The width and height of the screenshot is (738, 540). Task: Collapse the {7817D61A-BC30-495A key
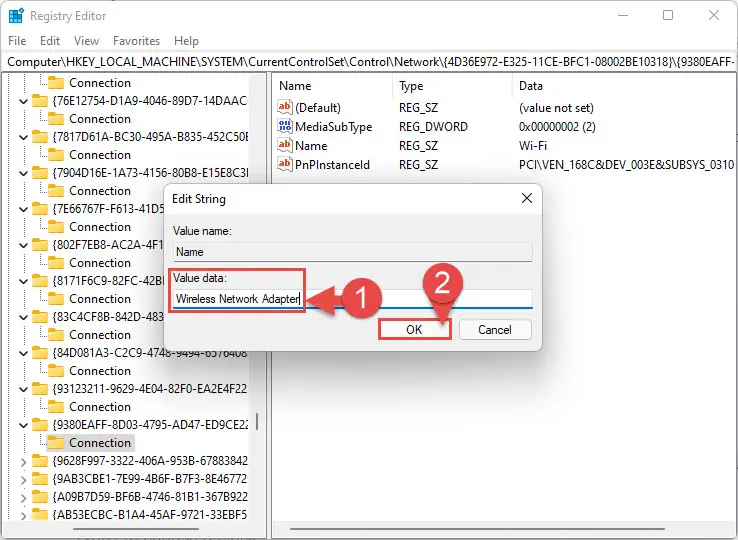click(x=23, y=137)
